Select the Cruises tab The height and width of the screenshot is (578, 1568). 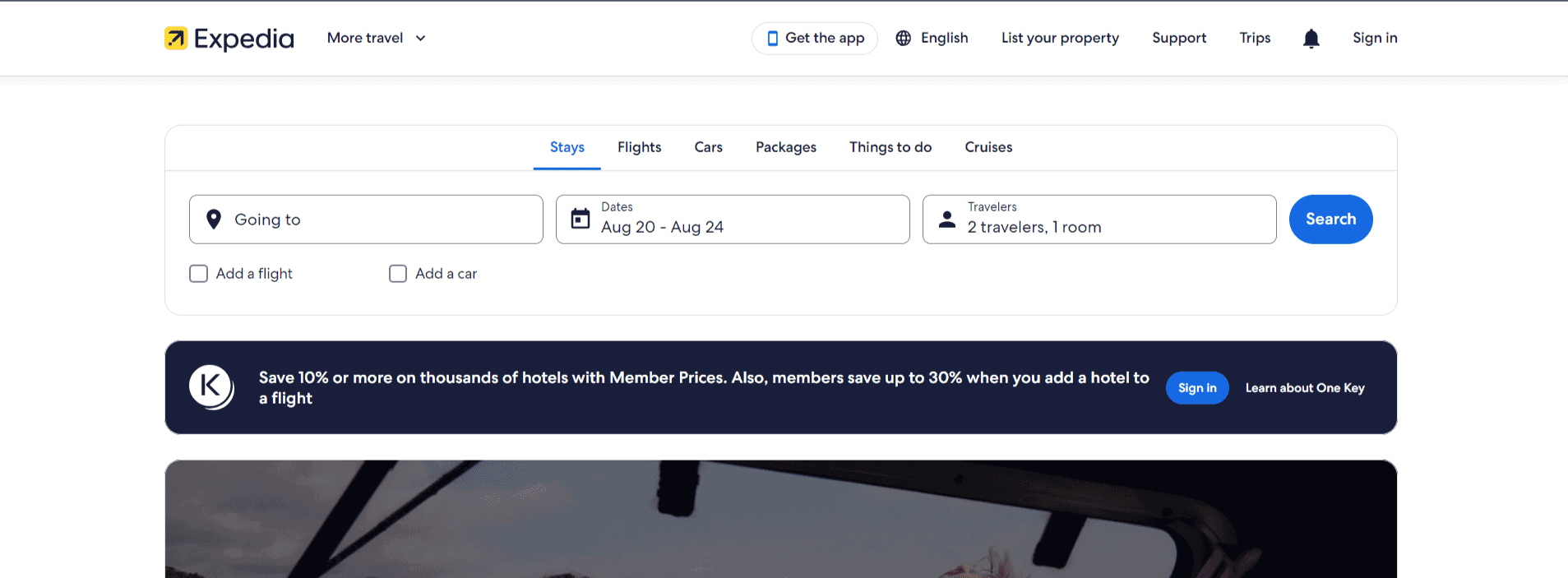(x=988, y=147)
